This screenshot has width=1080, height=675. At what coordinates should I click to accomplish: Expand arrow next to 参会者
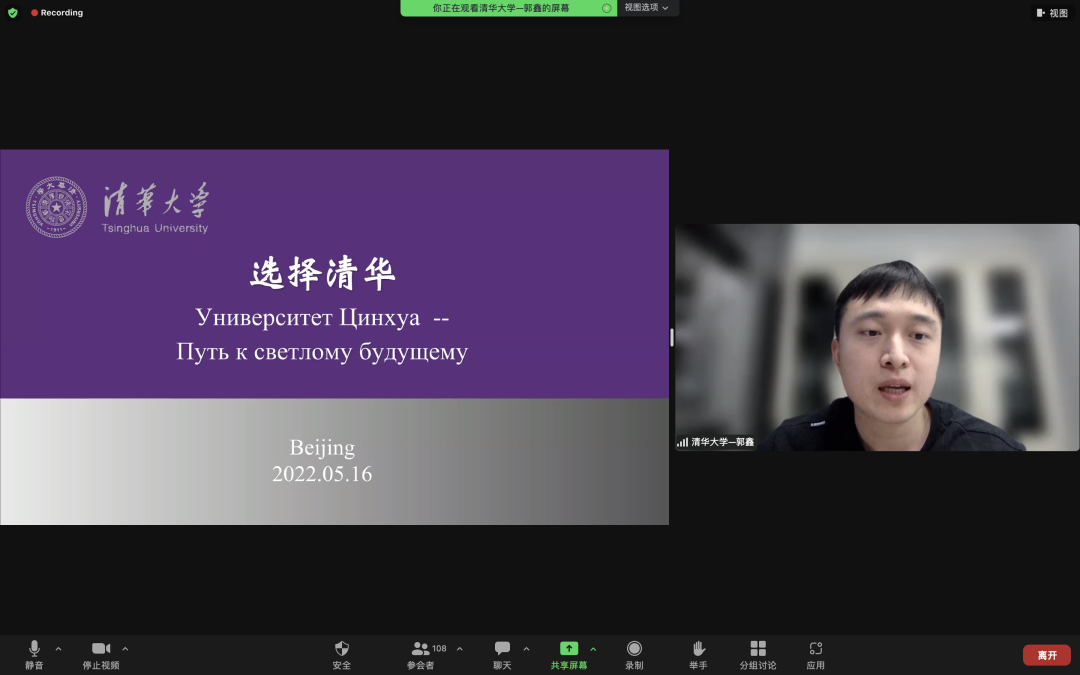(x=459, y=649)
